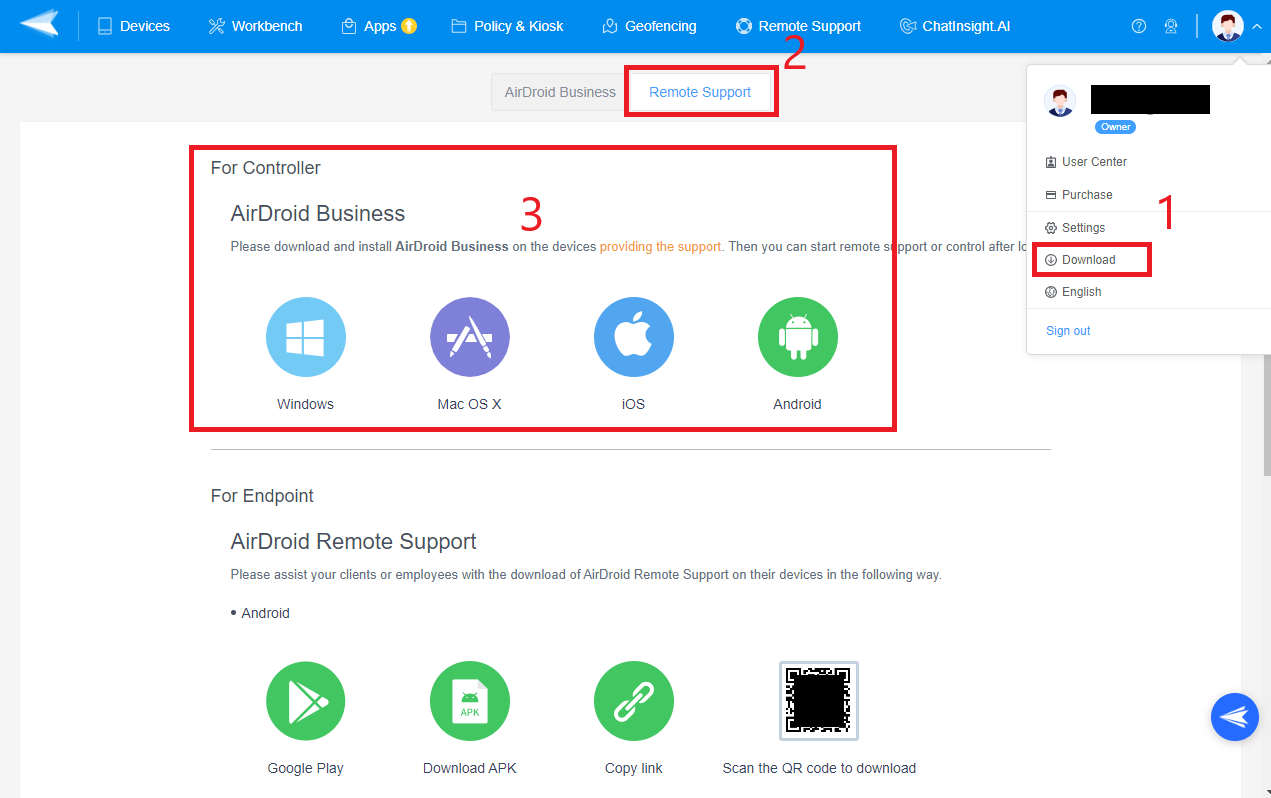Click the For Endpoint heading
Image resolution: width=1271 pixels, height=798 pixels.
pyautogui.click(x=262, y=496)
